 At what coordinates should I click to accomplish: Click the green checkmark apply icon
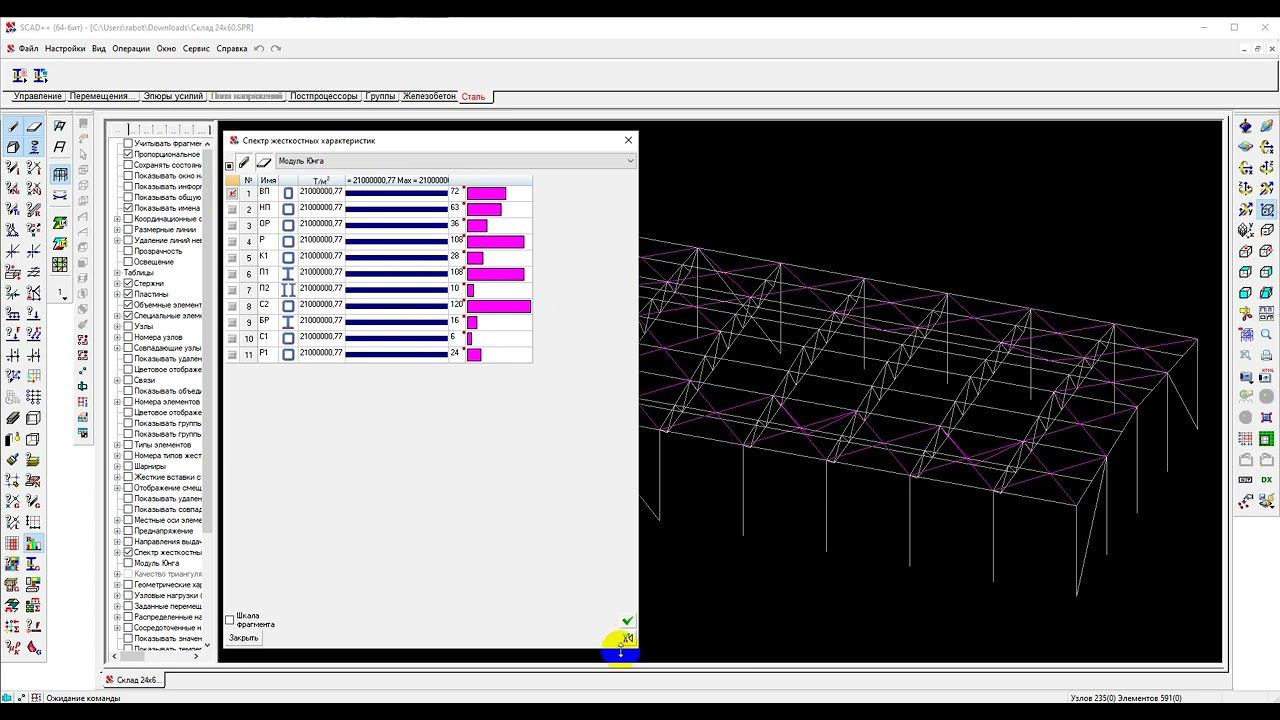click(x=627, y=621)
